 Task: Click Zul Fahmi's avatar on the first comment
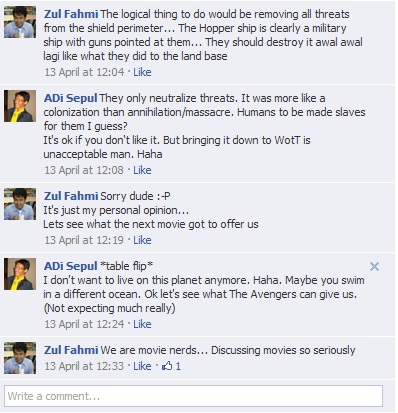pyautogui.click(x=20, y=22)
